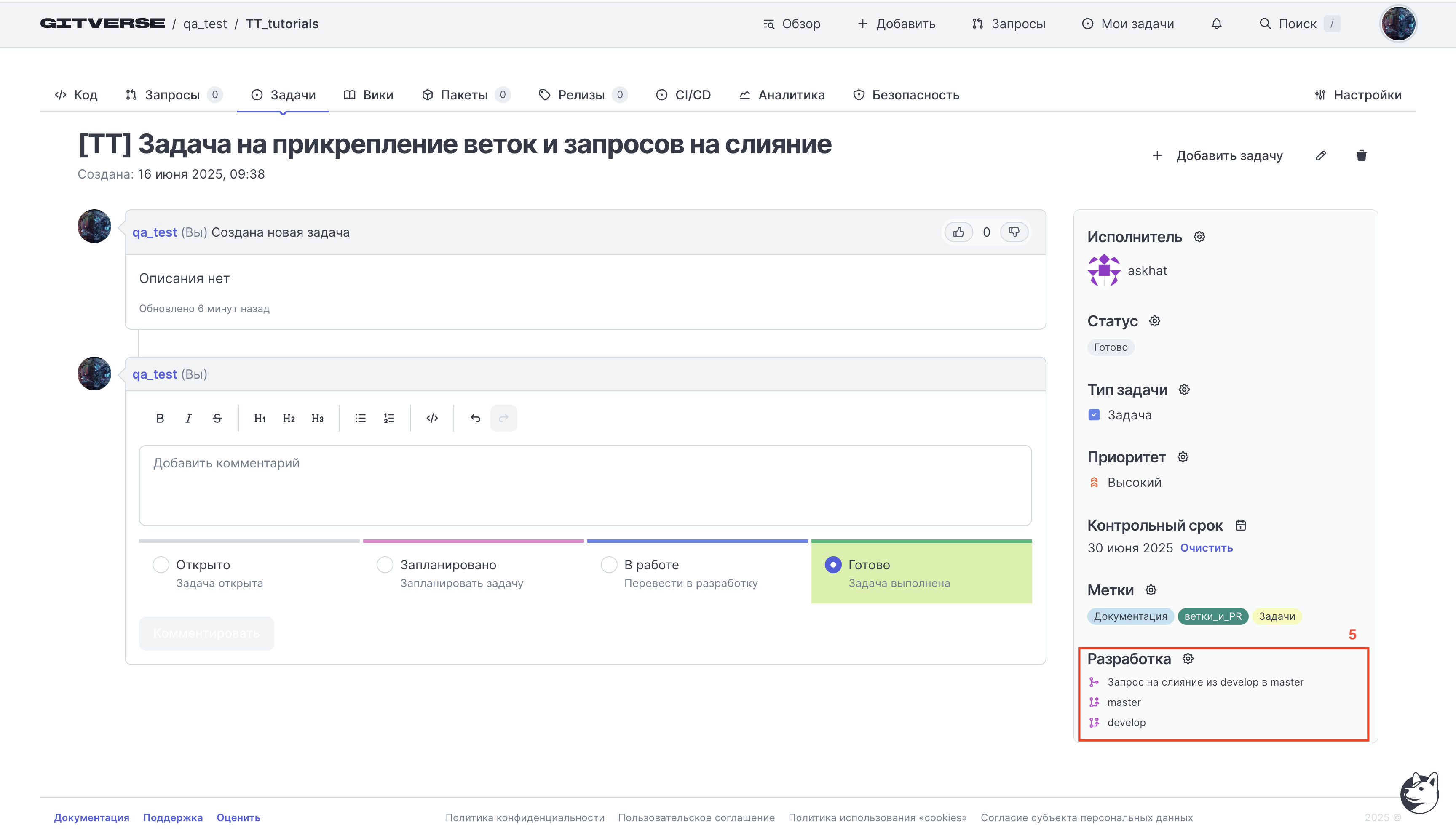Insert H1 heading in comment
The image size is (1456, 838).
pyautogui.click(x=260, y=419)
